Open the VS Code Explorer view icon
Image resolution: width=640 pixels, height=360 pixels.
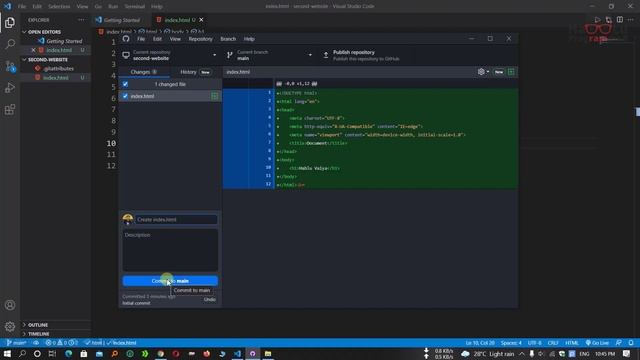pos(10,22)
